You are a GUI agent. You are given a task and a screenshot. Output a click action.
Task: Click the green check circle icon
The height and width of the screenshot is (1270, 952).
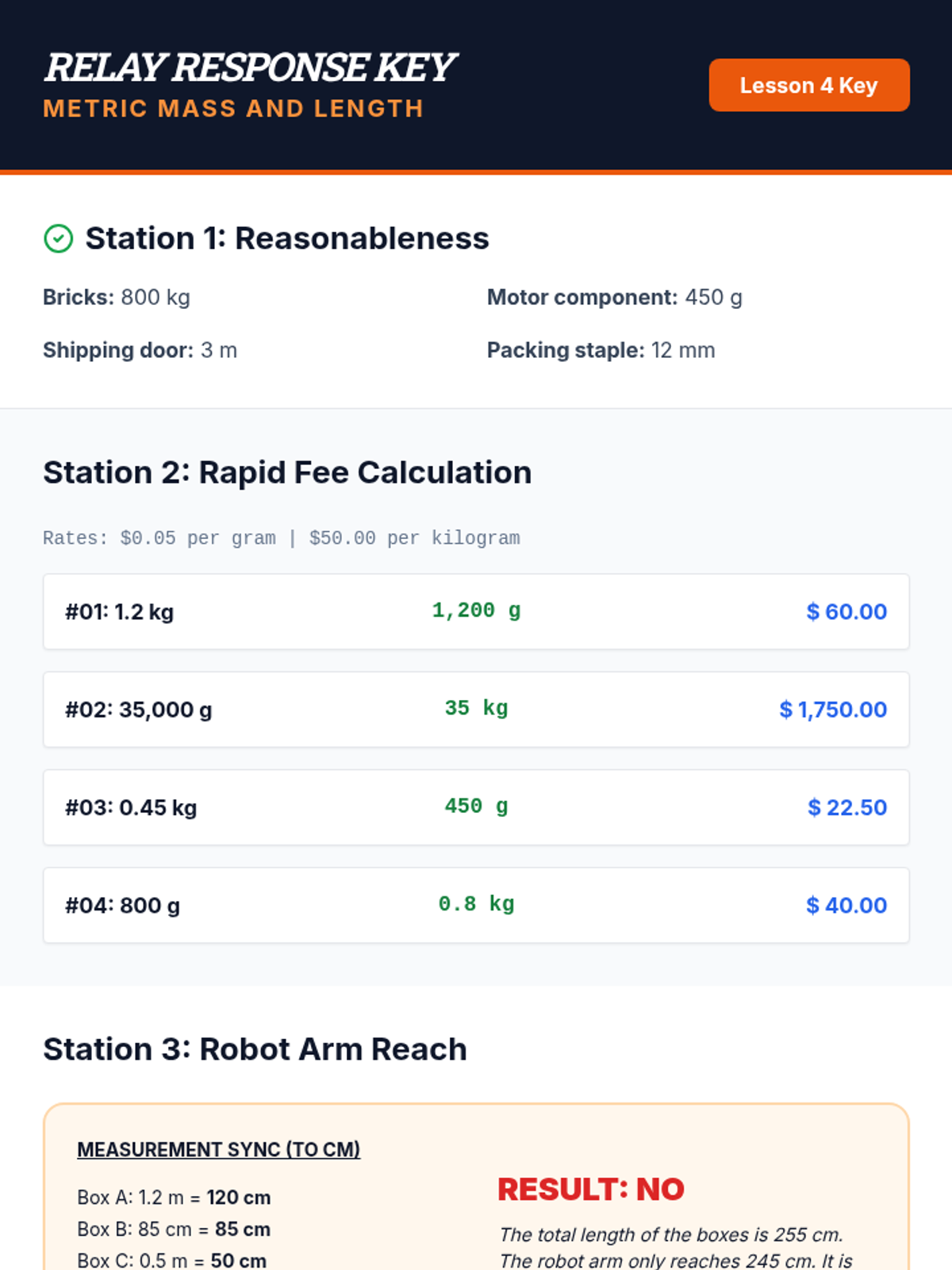(x=58, y=238)
